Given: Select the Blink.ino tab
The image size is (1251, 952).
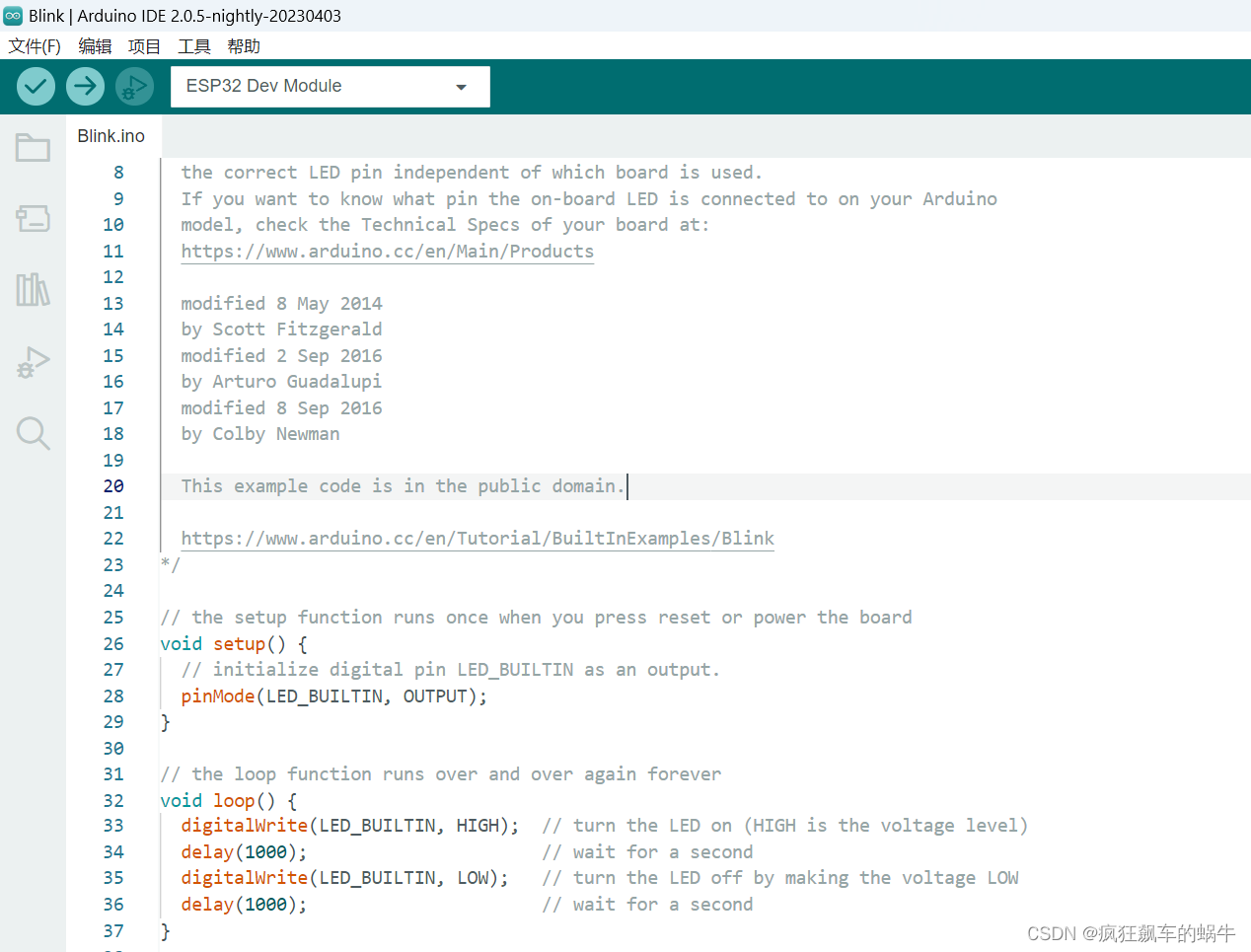Looking at the screenshot, I should (111, 136).
